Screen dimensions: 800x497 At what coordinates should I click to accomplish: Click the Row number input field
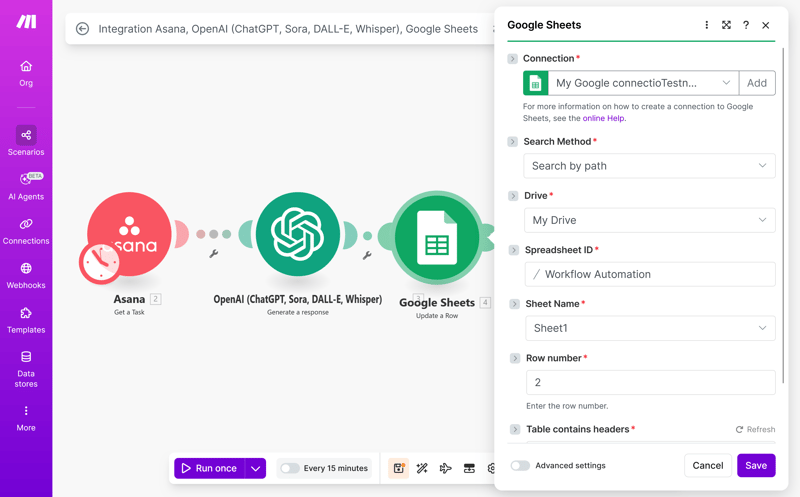649,382
